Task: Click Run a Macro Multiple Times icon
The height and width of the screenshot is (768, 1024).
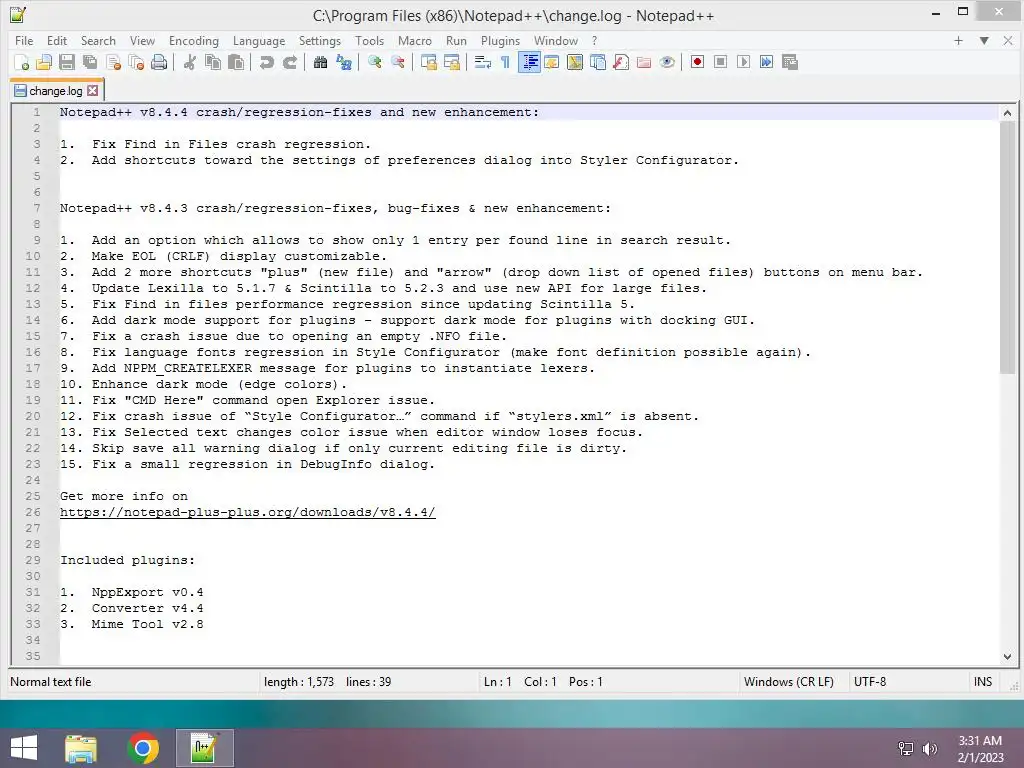Action: pyautogui.click(x=766, y=62)
